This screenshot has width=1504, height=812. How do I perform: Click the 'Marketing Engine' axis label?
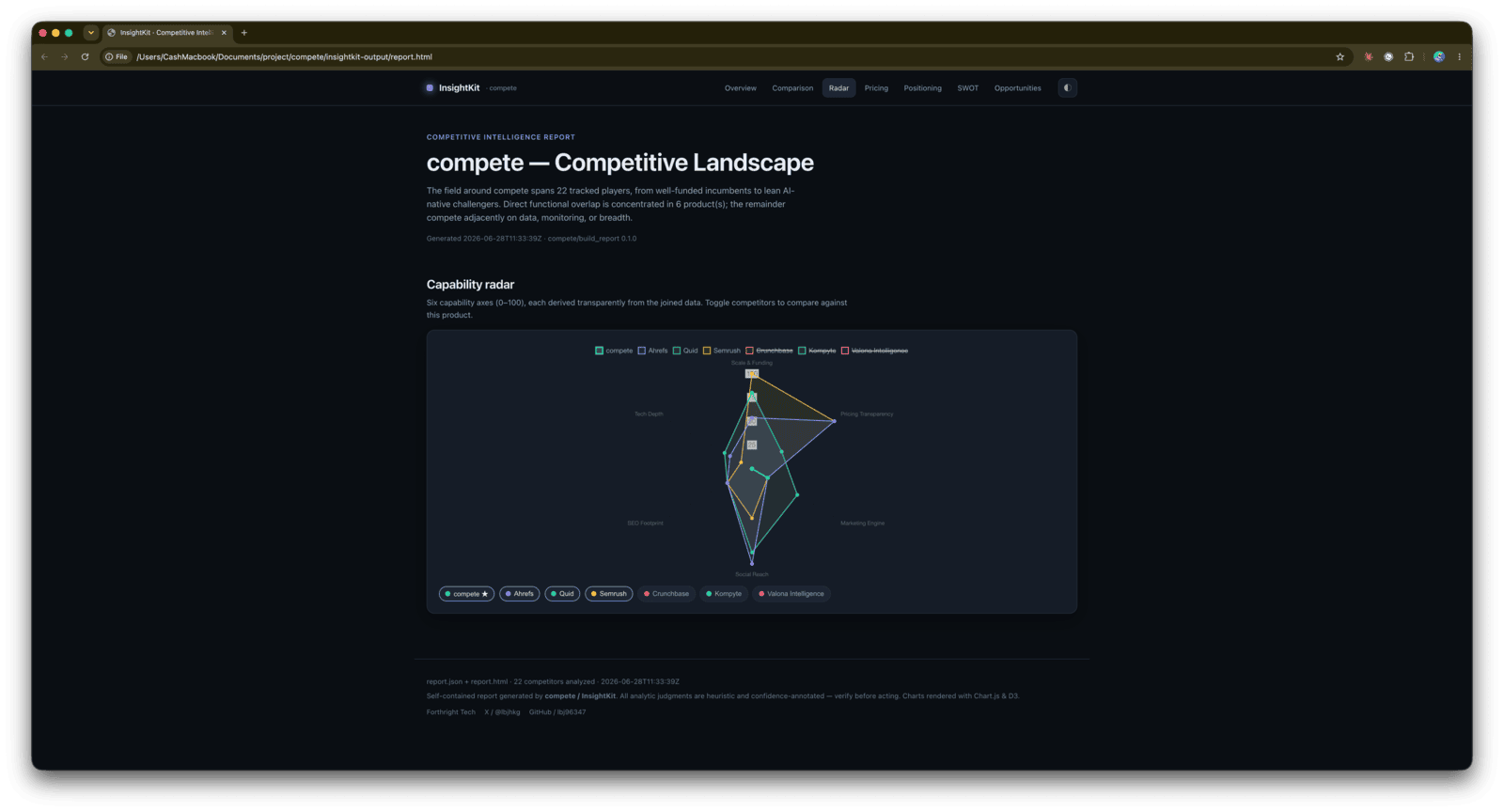tap(862, 523)
